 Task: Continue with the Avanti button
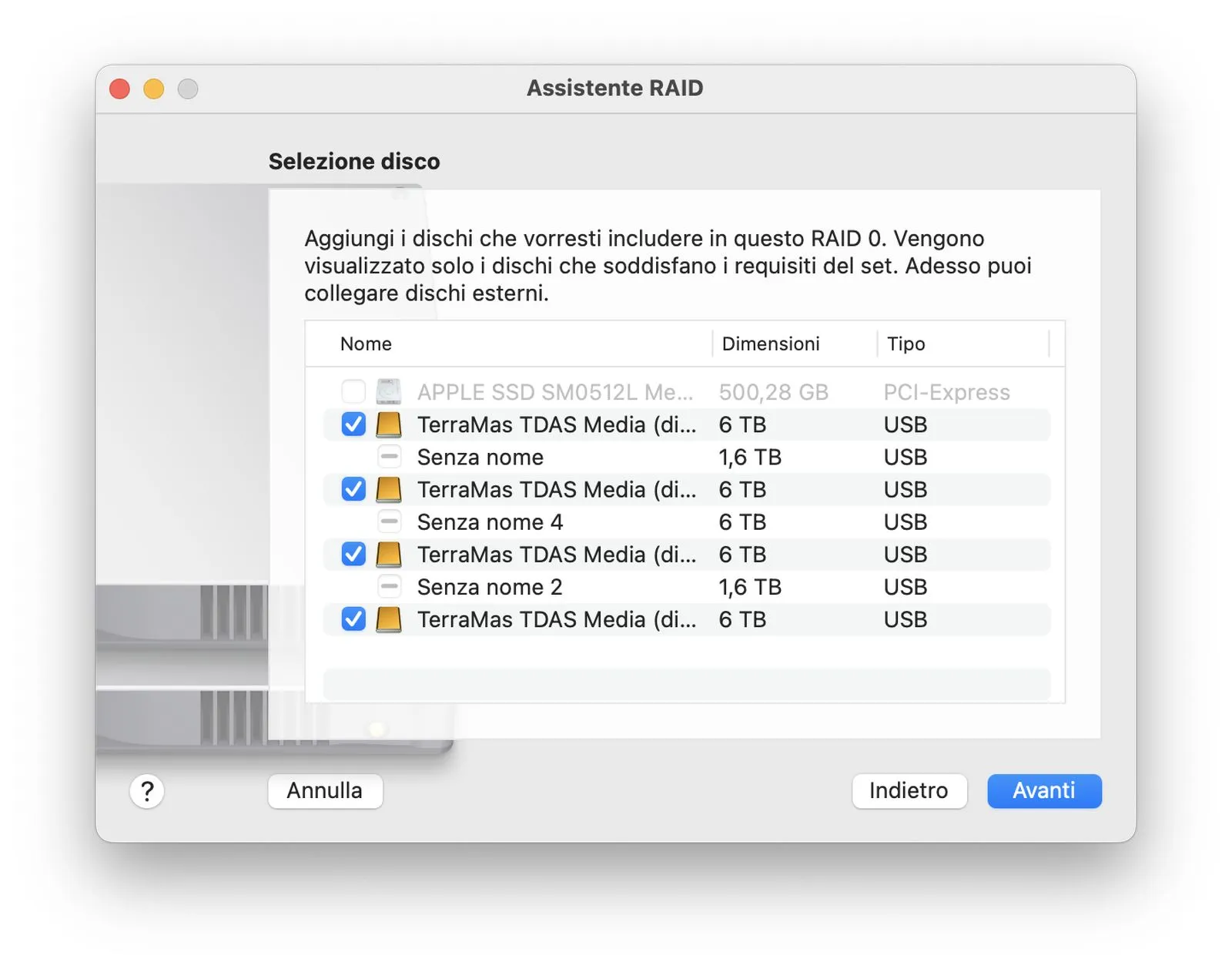click(x=1044, y=791)
